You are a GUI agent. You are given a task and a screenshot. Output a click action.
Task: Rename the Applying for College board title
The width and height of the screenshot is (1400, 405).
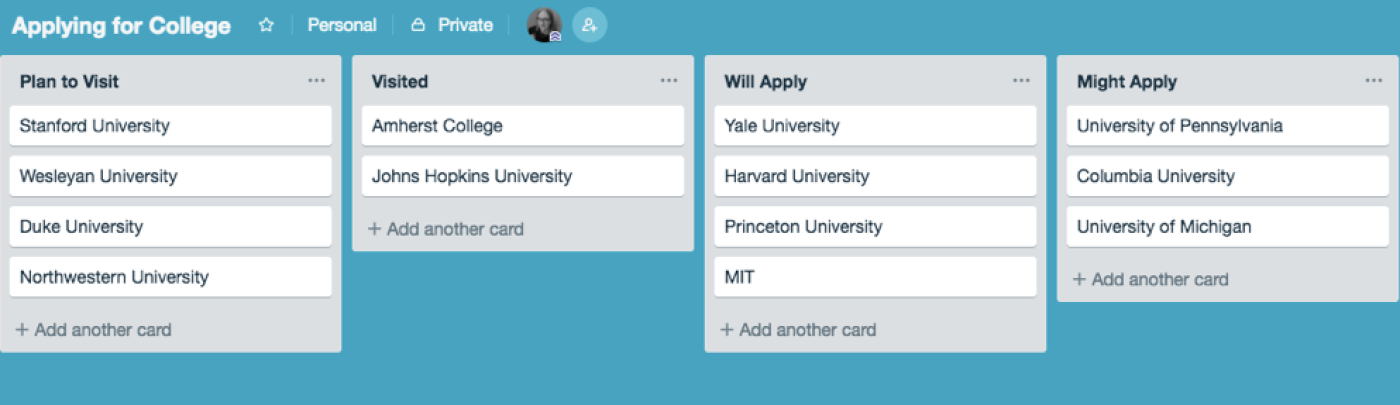pyautogui.click(x=121, y=26)
